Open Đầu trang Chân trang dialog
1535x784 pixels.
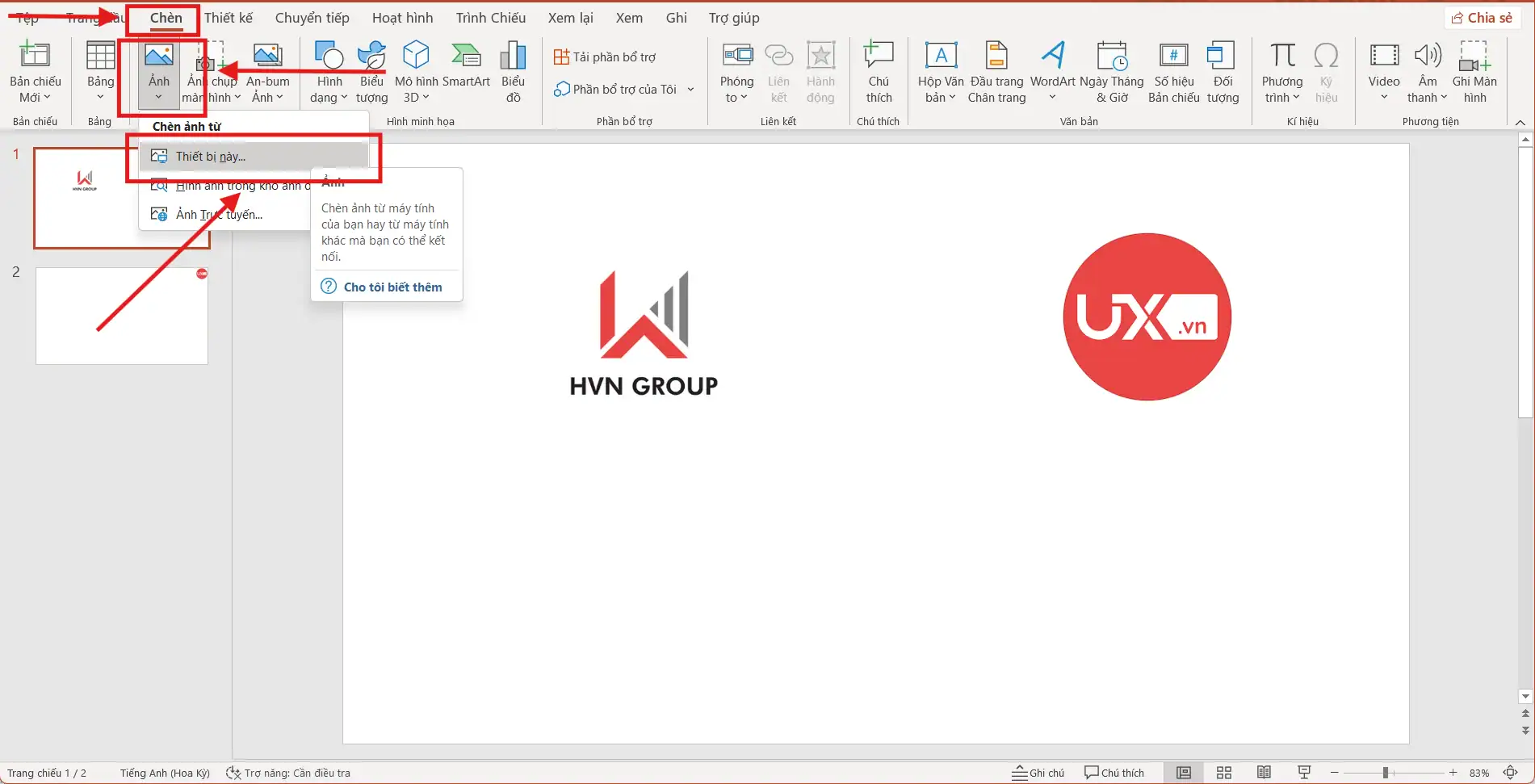pyautogui.click(x=996, y=71)
